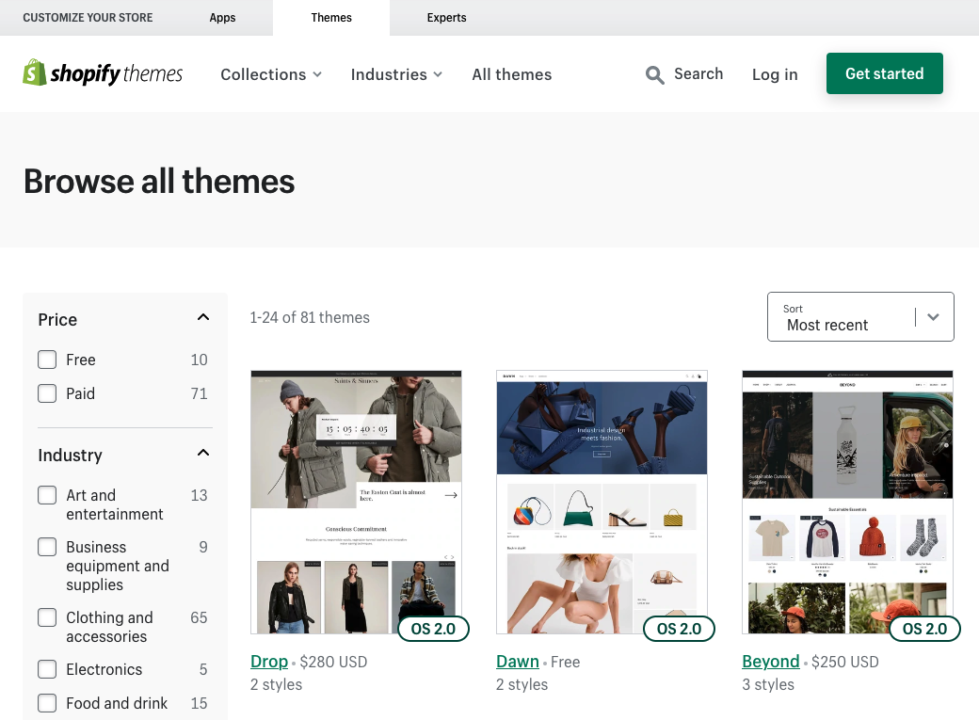Click the OS 2.0 badge on Drop theme
The image size is (979, 720).
pyautogui.click(x=433, y=629)
